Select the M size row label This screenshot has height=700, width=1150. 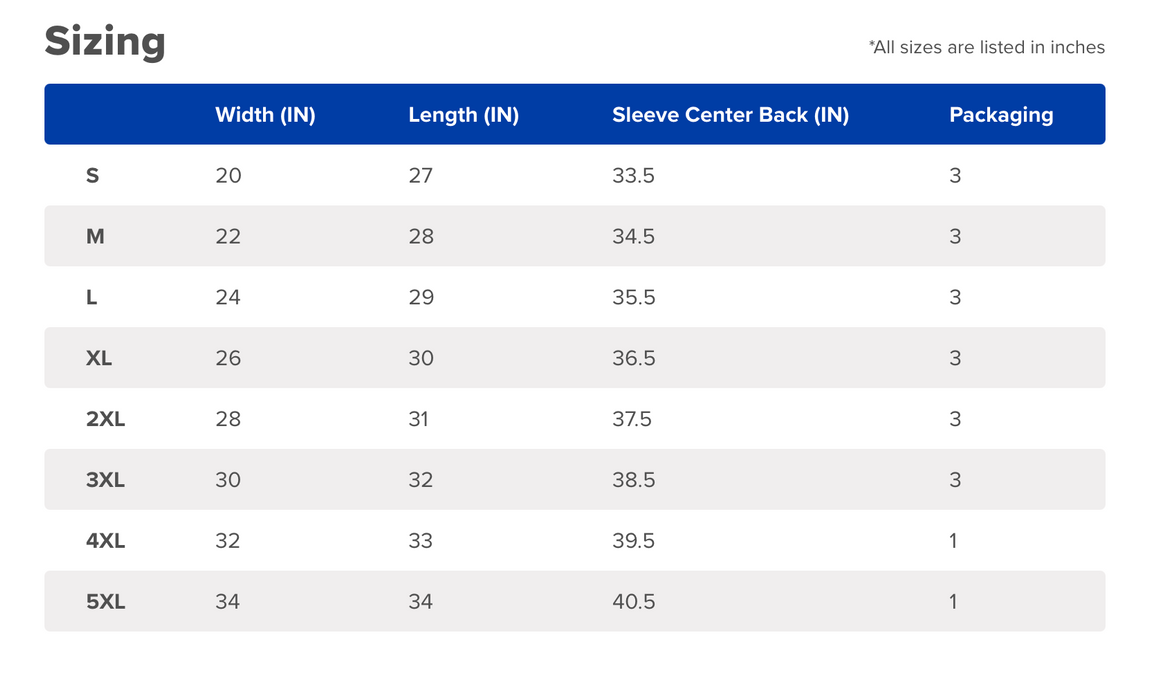point(95,237)
